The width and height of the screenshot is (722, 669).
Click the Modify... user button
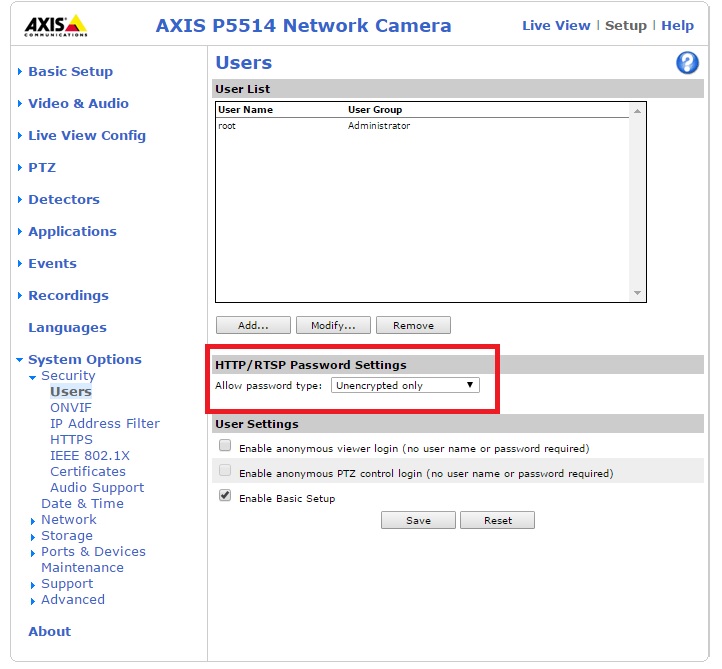pyautogui.click(x=333, y=326)
